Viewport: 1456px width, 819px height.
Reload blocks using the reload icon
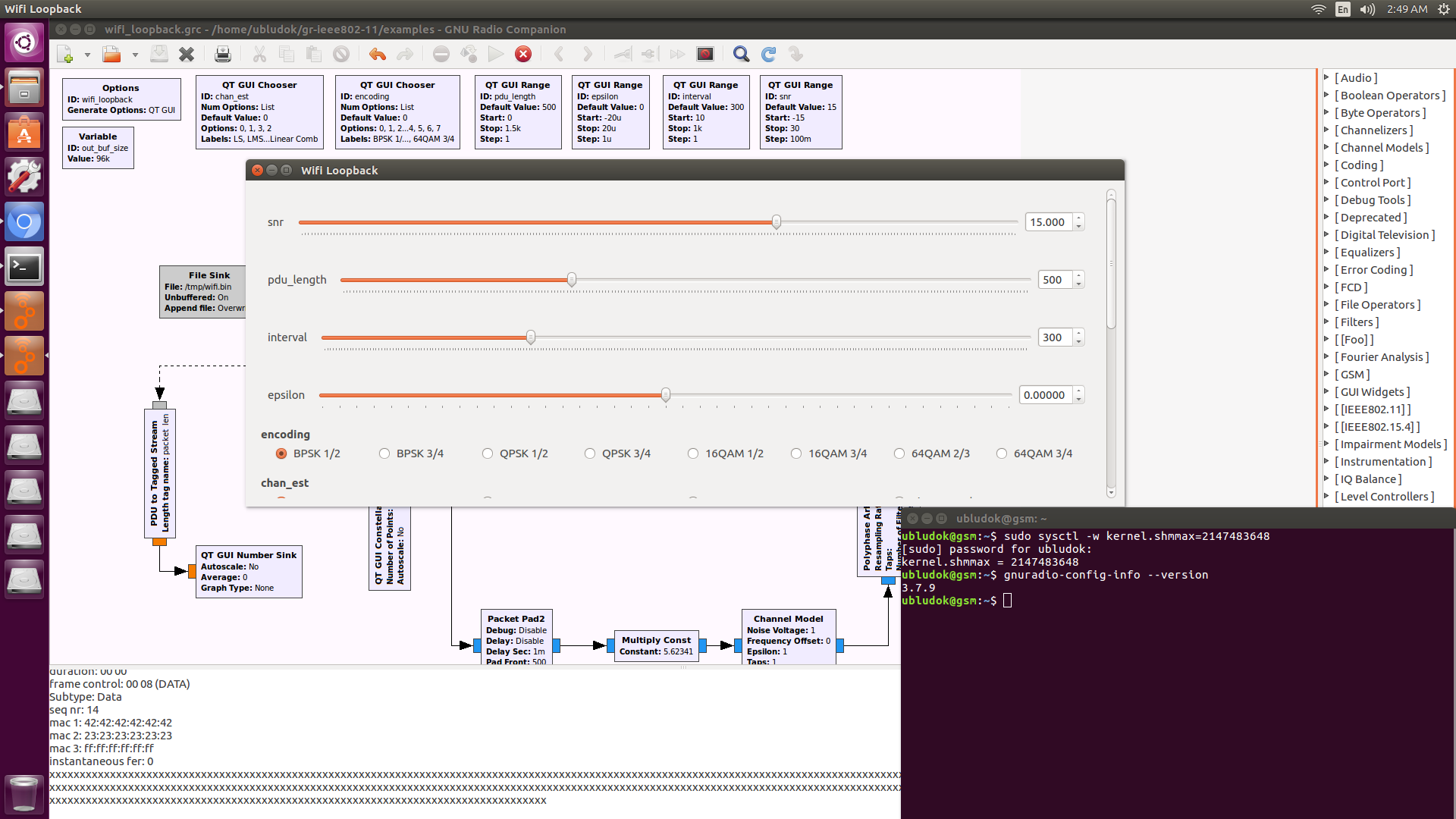(768, 54)
